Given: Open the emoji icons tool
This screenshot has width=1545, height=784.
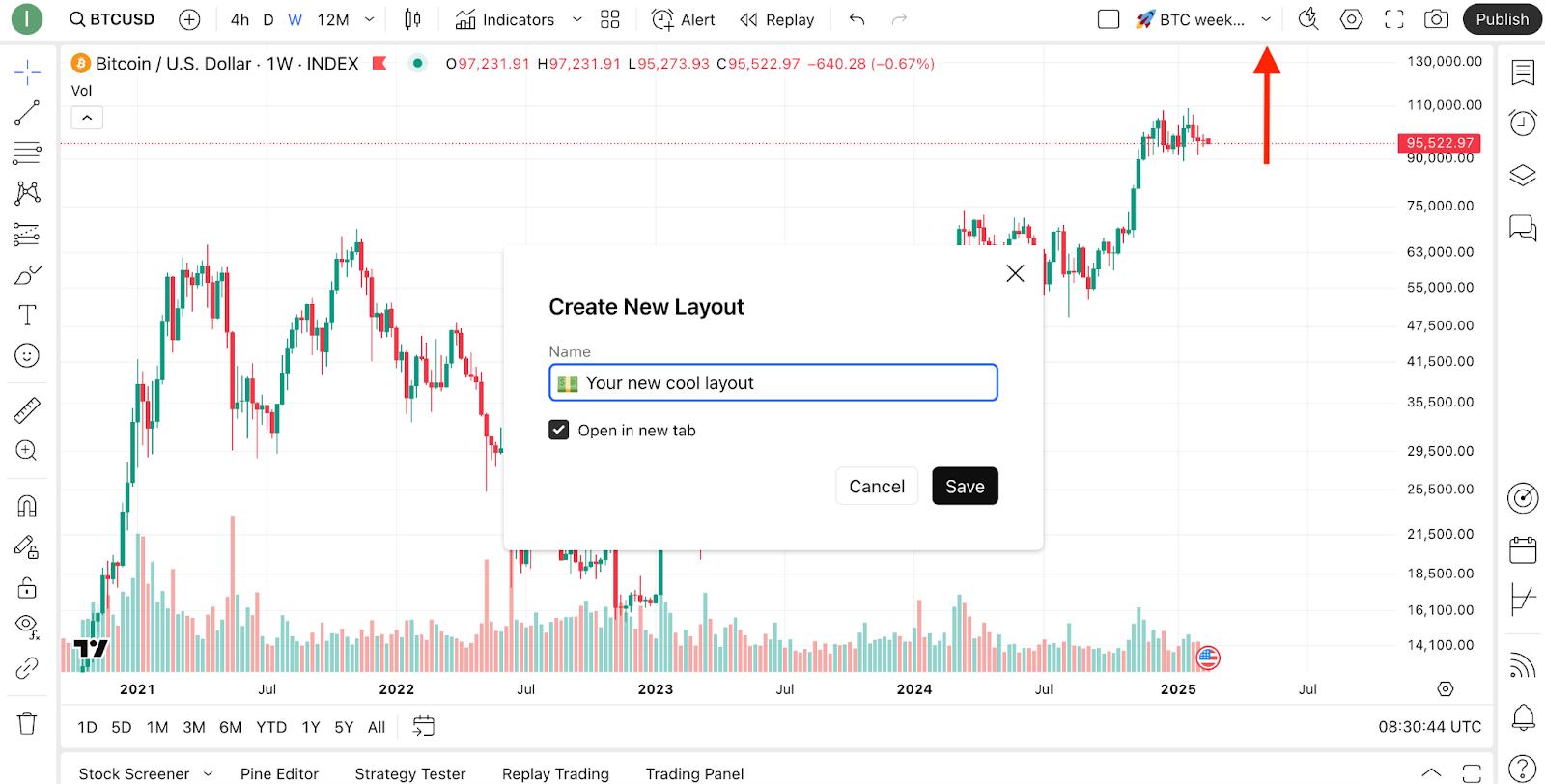Looking at the screenshot, I should [27, 356].
